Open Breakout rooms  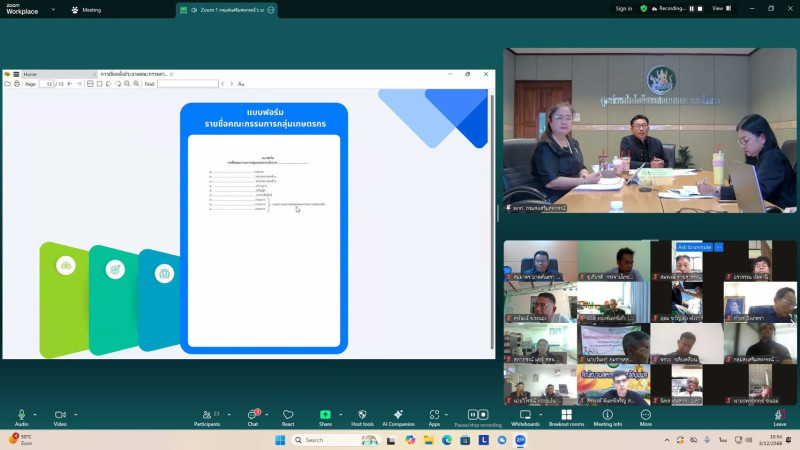pos(566,415)
